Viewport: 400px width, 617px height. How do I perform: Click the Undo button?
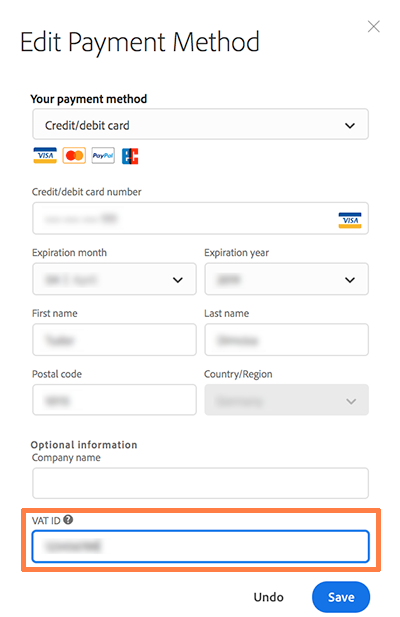(x=269, y=597)
